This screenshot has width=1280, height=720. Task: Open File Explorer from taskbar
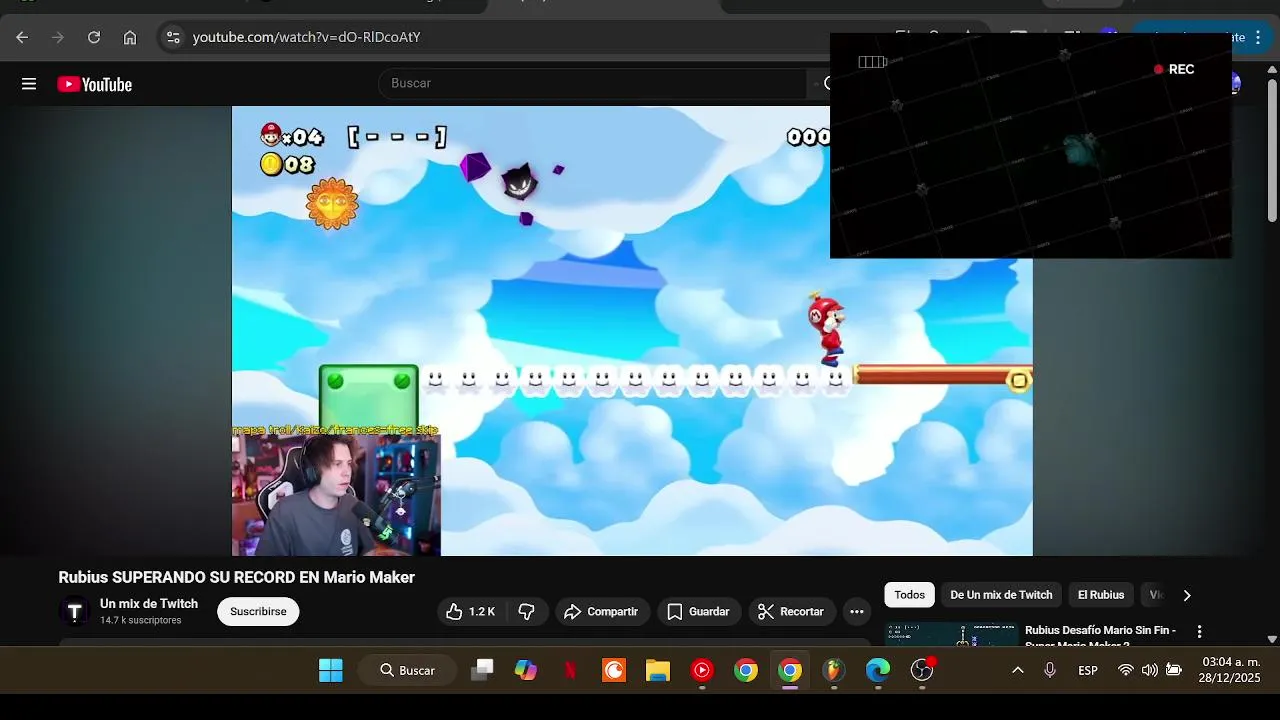(x=658, y=670)
